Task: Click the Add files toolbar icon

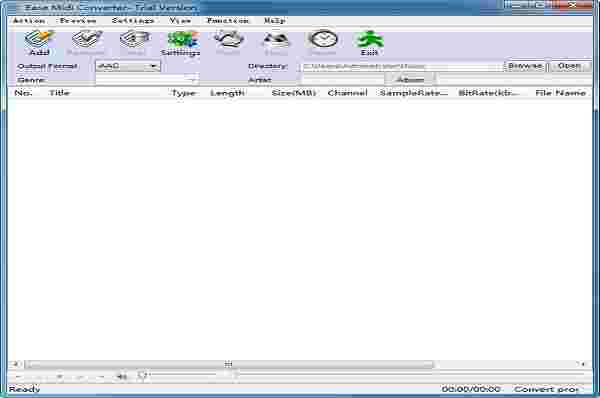Action: pos(39,42)
